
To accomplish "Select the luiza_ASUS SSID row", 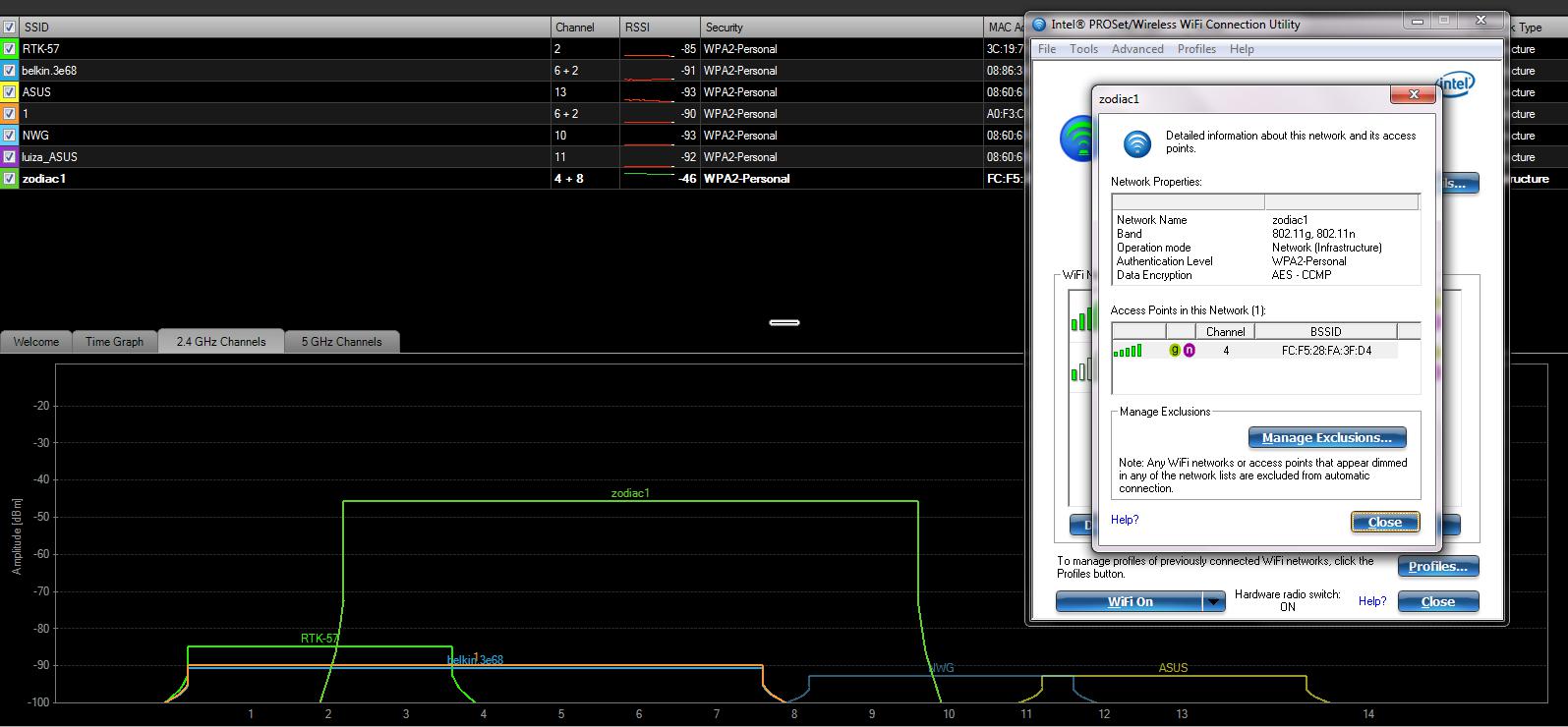I will (x=49, y=157).
